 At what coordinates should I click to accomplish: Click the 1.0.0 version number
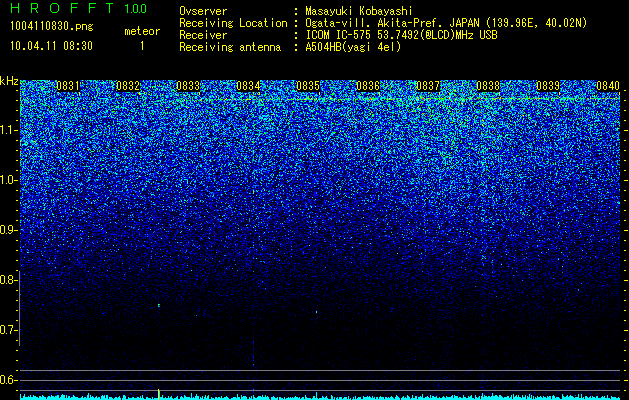click(x=136, y=8)
